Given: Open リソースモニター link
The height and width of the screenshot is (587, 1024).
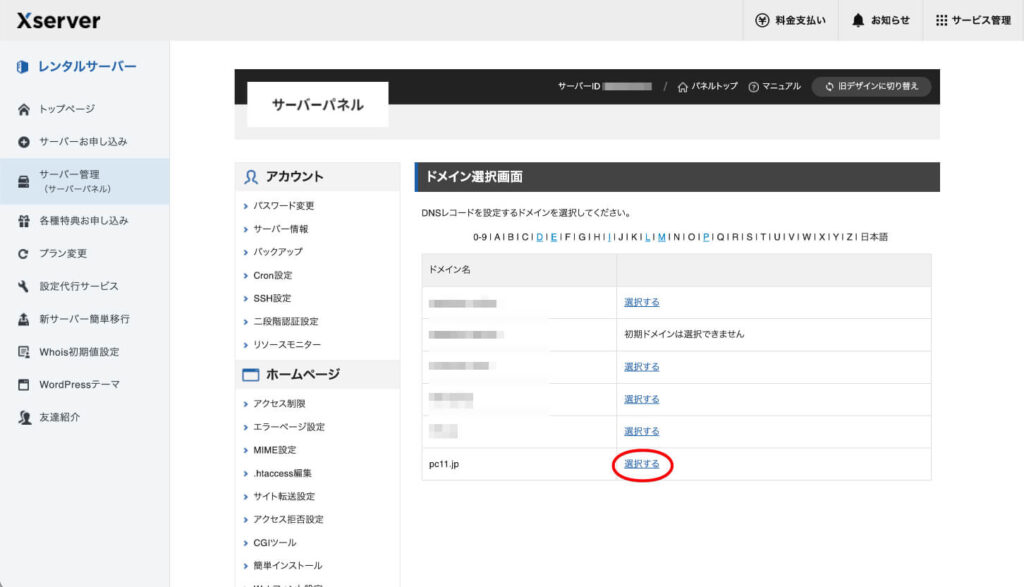Looking at the screenshot, I should click(287, 345).
